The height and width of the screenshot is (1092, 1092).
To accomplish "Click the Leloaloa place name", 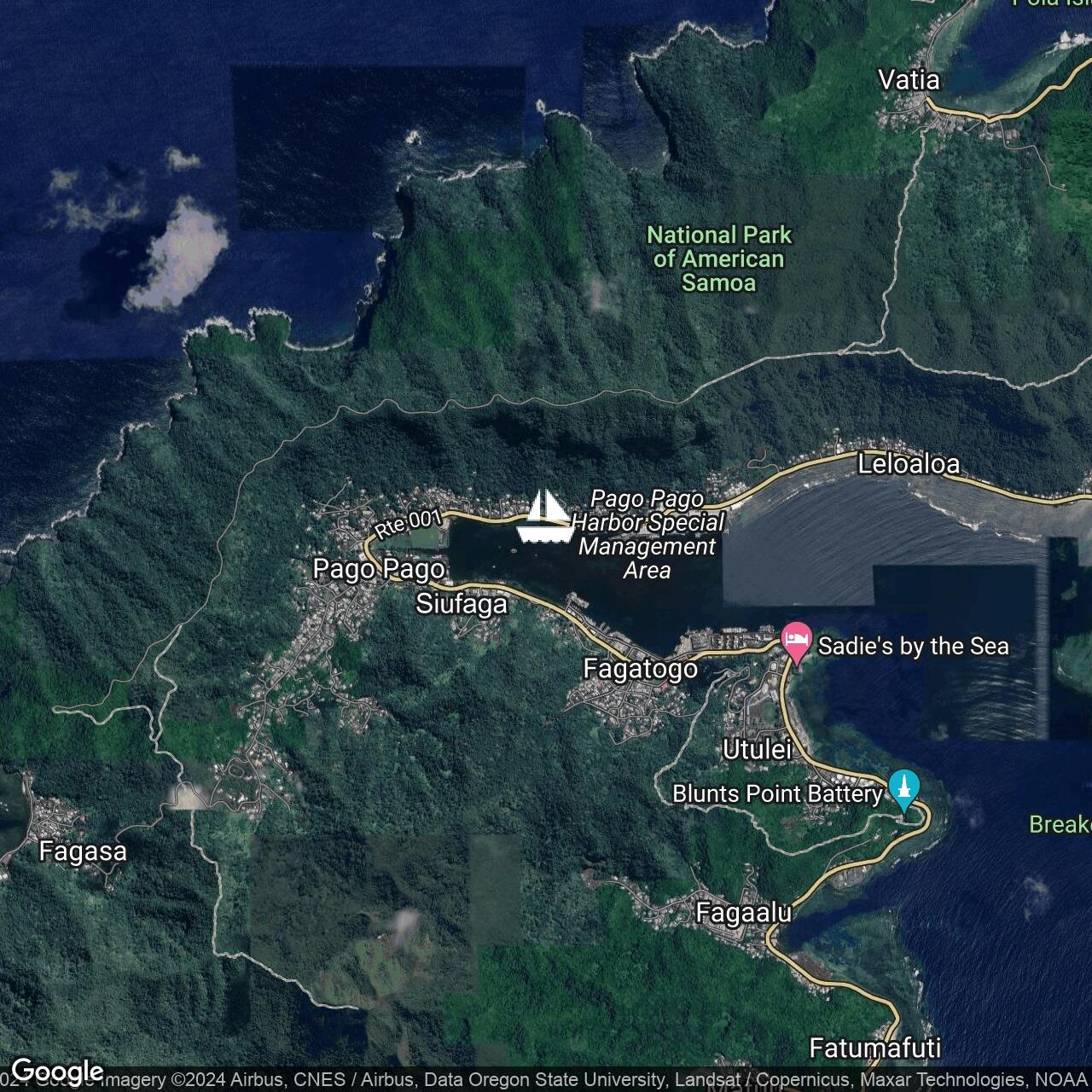I will (909, 464).
